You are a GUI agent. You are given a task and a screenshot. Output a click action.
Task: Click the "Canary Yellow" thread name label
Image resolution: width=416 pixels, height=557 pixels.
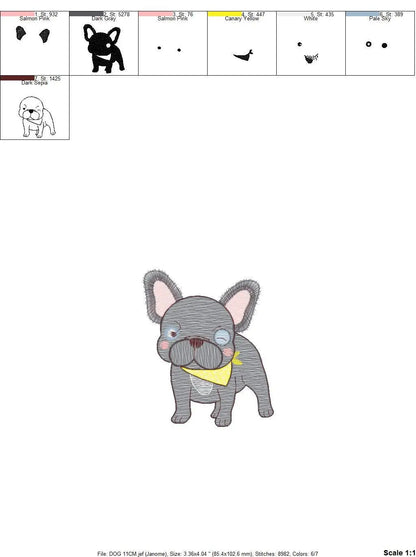(242, 18)
